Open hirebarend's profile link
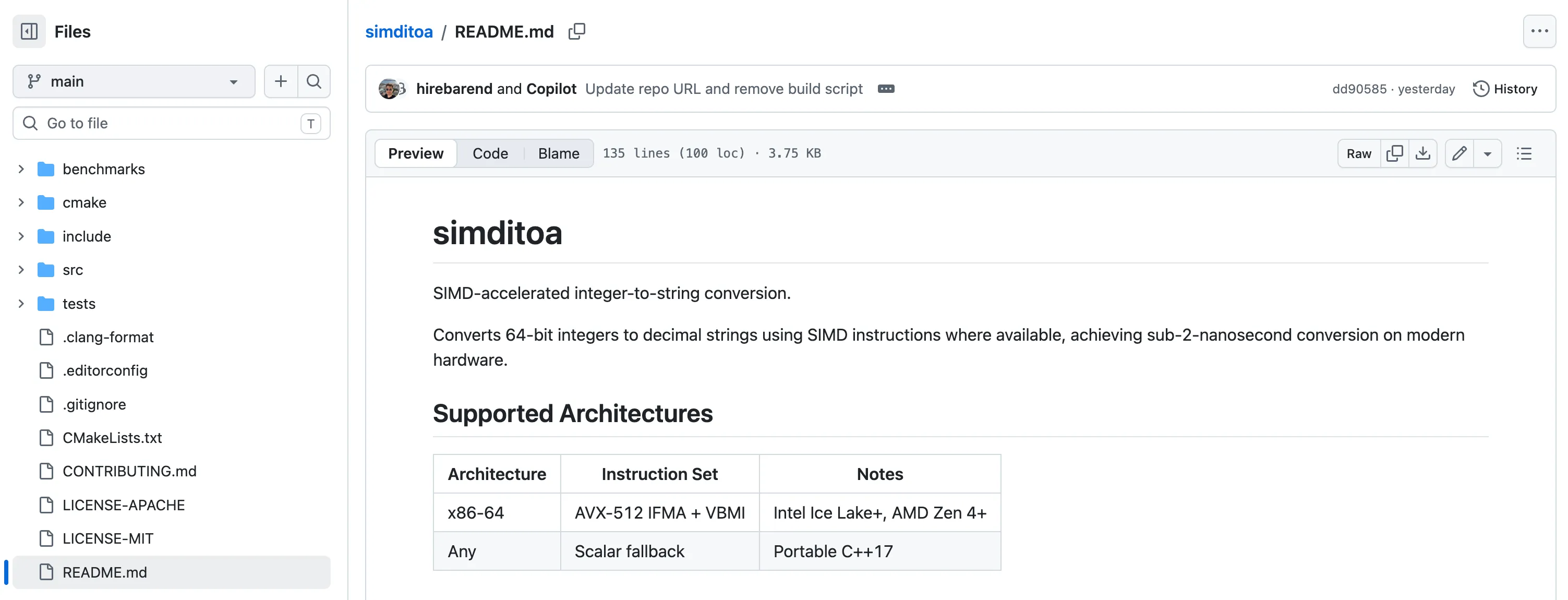This screenshot has height=600, width=1568. pos(454,89)
